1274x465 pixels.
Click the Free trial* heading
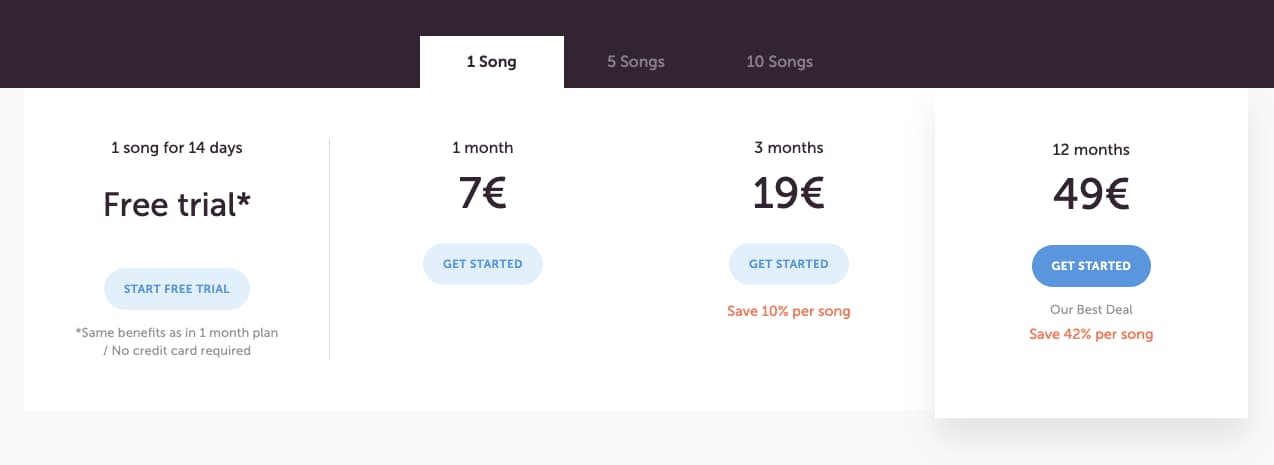(177, 205)
